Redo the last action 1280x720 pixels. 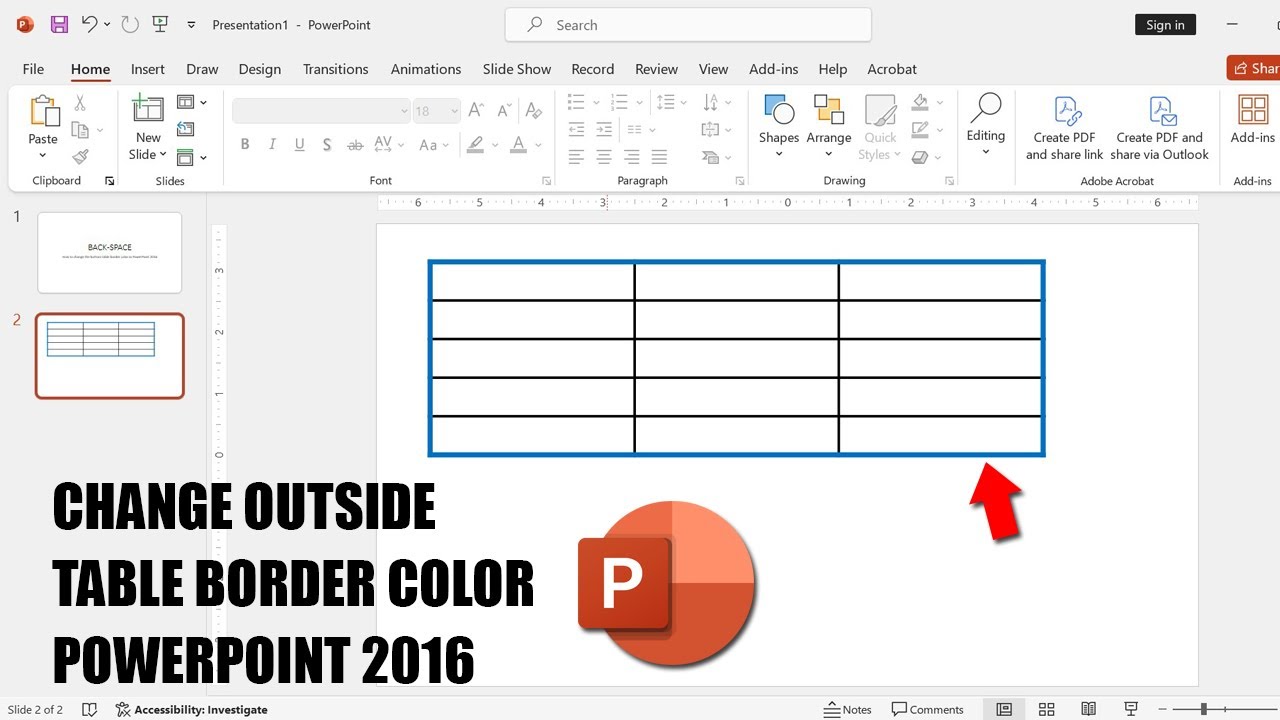pyautogui.click(x=130, y=25)
